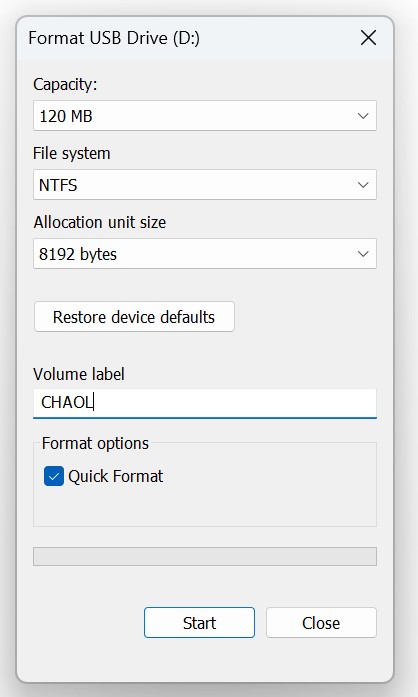Viewport: 418px width, 697px height.
Task: Click the chevron arrow beside NTFS
Action: coord(363,185)
